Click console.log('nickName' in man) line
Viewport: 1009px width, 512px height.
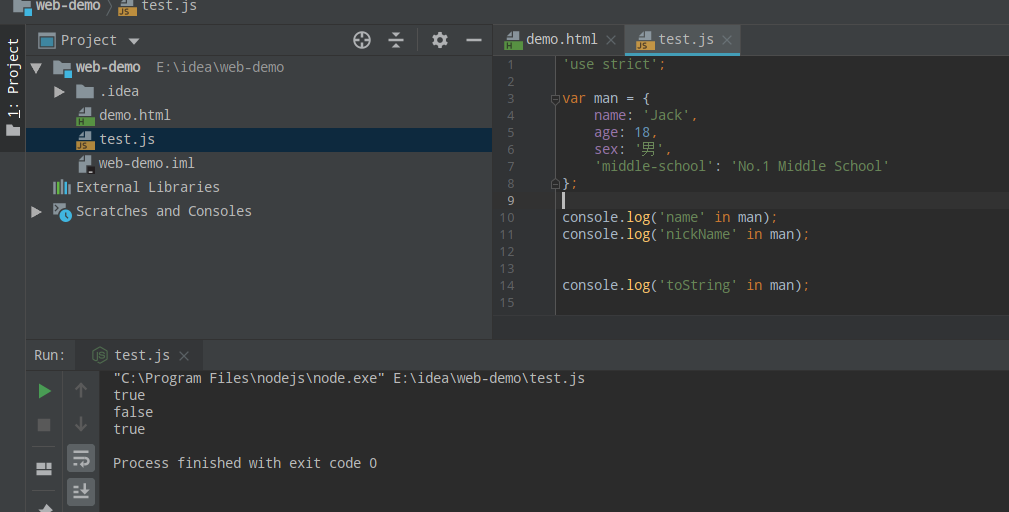point(685,234)
